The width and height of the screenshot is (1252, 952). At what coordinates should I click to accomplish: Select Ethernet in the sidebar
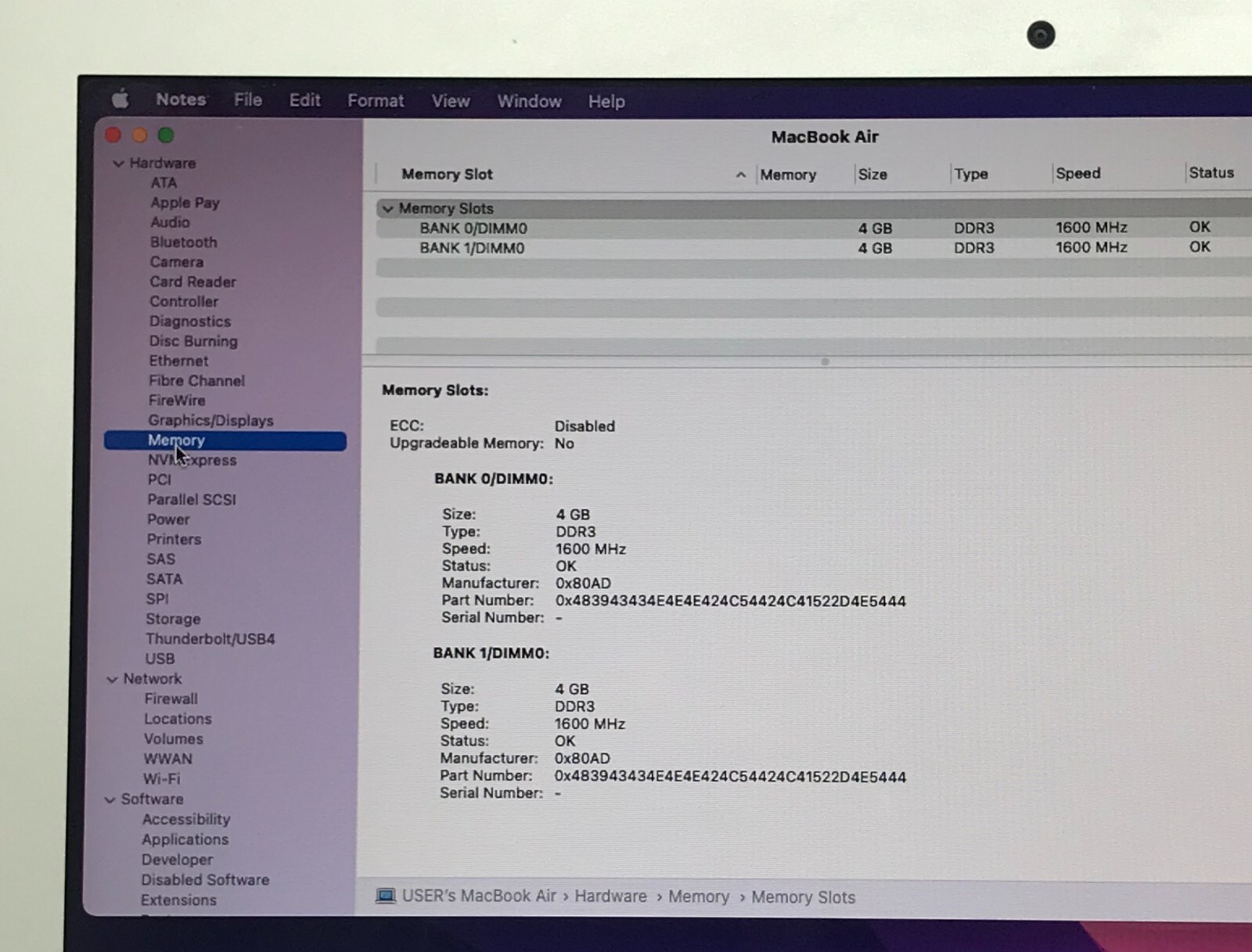[178, 361]
